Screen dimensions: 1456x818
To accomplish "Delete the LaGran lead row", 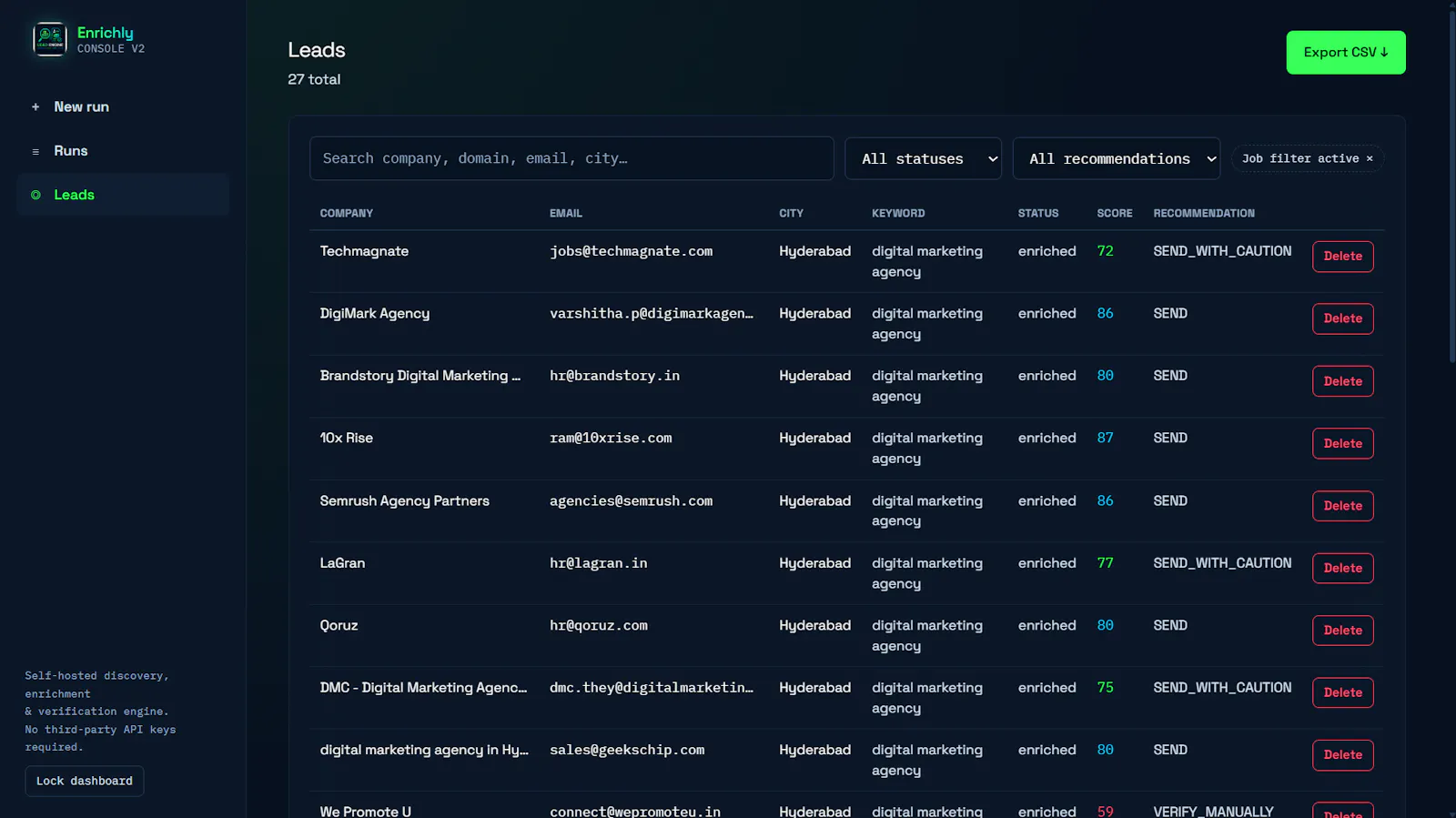I will (1343, 568).
